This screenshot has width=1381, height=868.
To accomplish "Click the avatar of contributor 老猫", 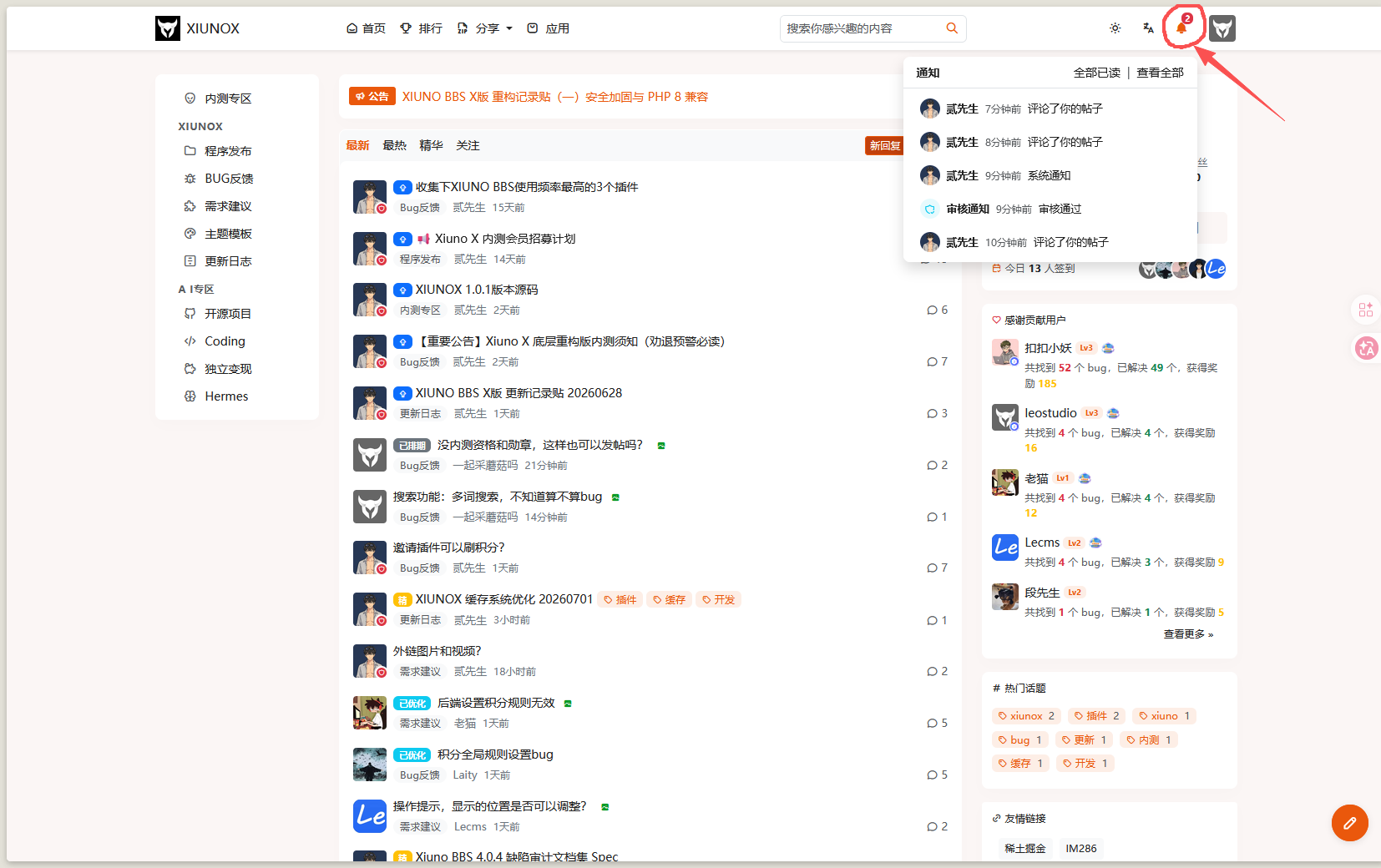I will click(x=1005, y=482).
